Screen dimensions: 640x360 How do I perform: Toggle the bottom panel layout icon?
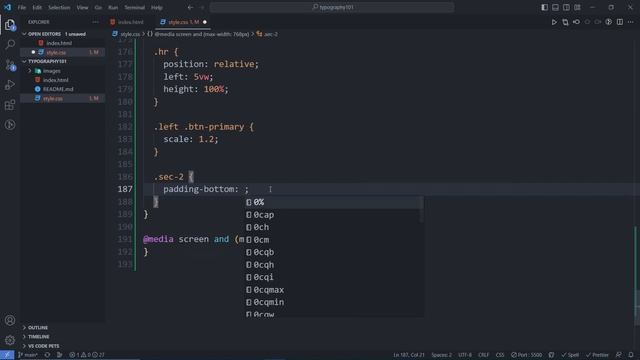pos(556,7)
